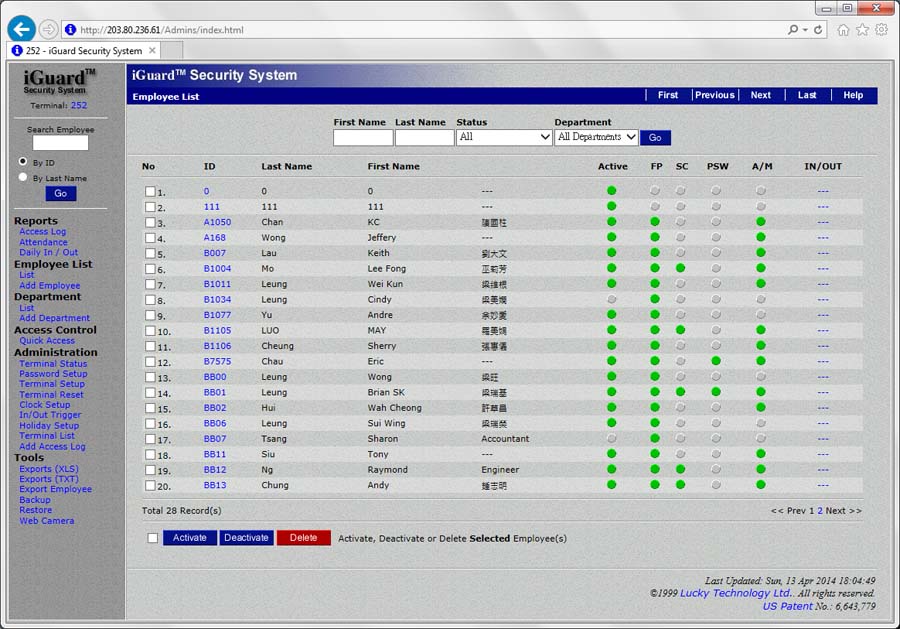
Task: Click the Activate button
Action: (189, 538)
